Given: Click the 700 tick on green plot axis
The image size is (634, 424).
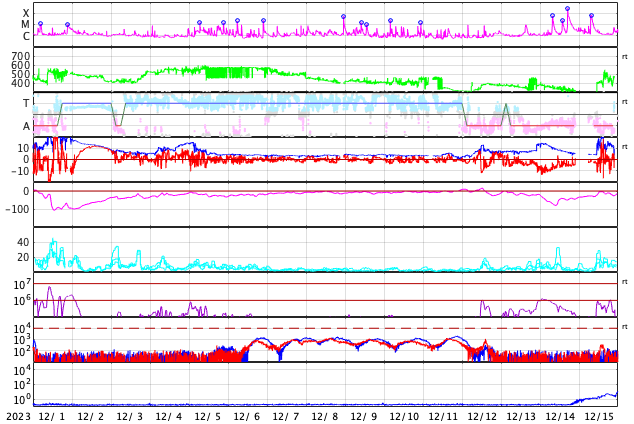Looking at the screenshot, I should (20, 56).
